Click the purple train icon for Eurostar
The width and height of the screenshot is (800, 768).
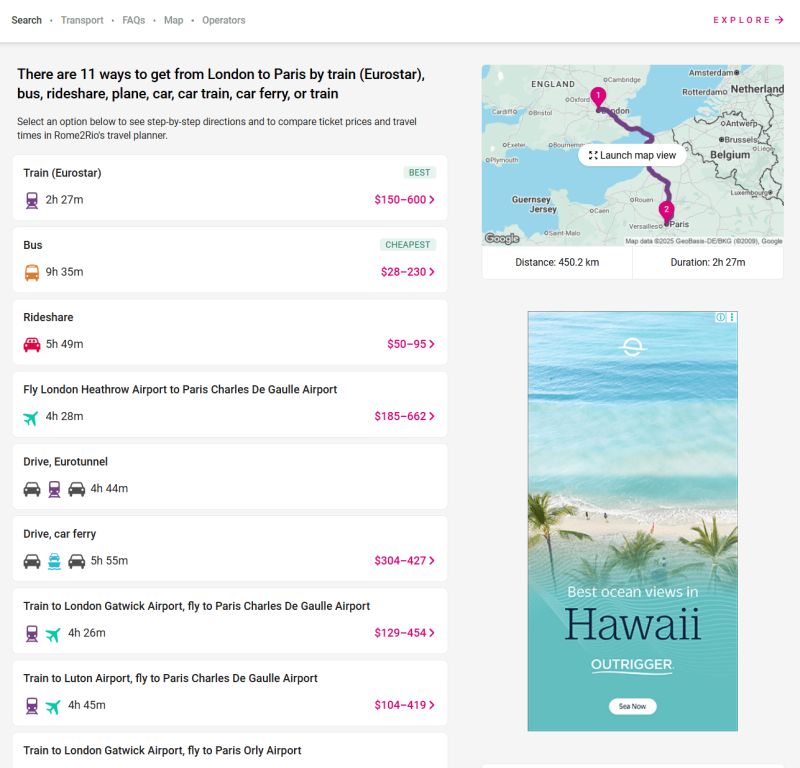[x=32, y=200]
